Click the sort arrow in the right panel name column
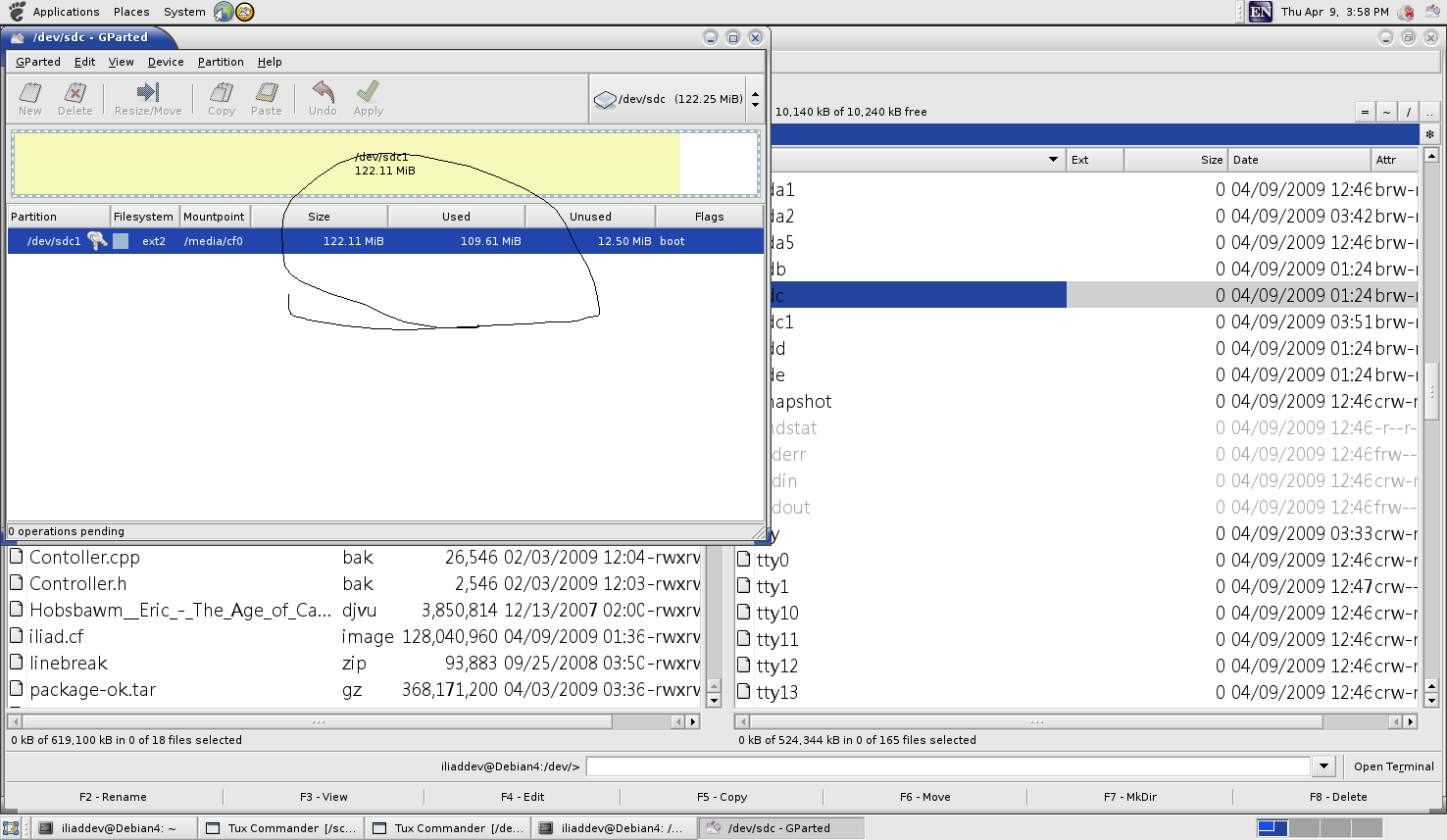The height and width of the screenshot is (840, 1447). tap(1053, 160)
